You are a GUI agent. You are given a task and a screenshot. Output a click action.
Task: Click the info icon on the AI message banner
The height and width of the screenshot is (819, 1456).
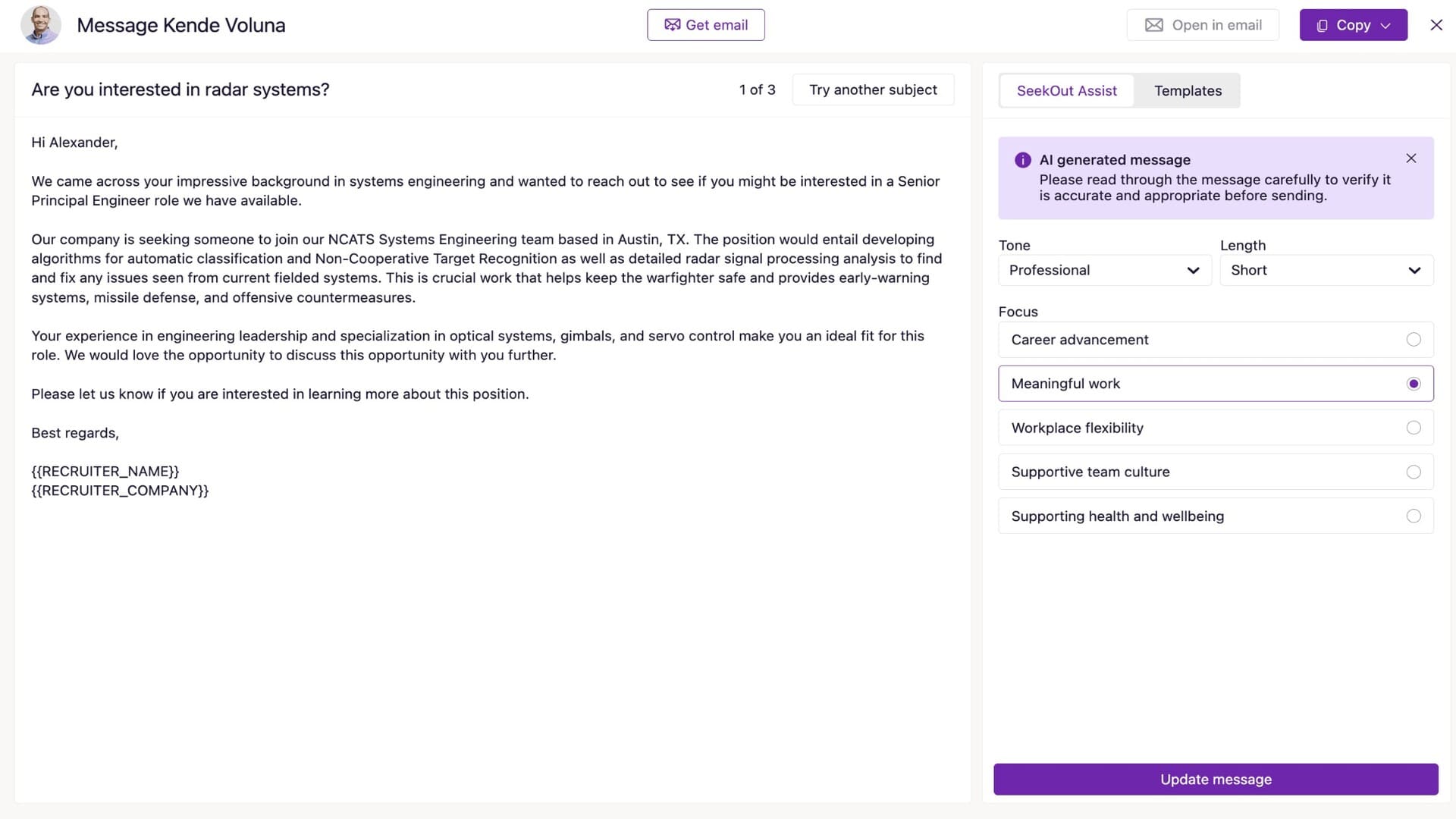1021,160
